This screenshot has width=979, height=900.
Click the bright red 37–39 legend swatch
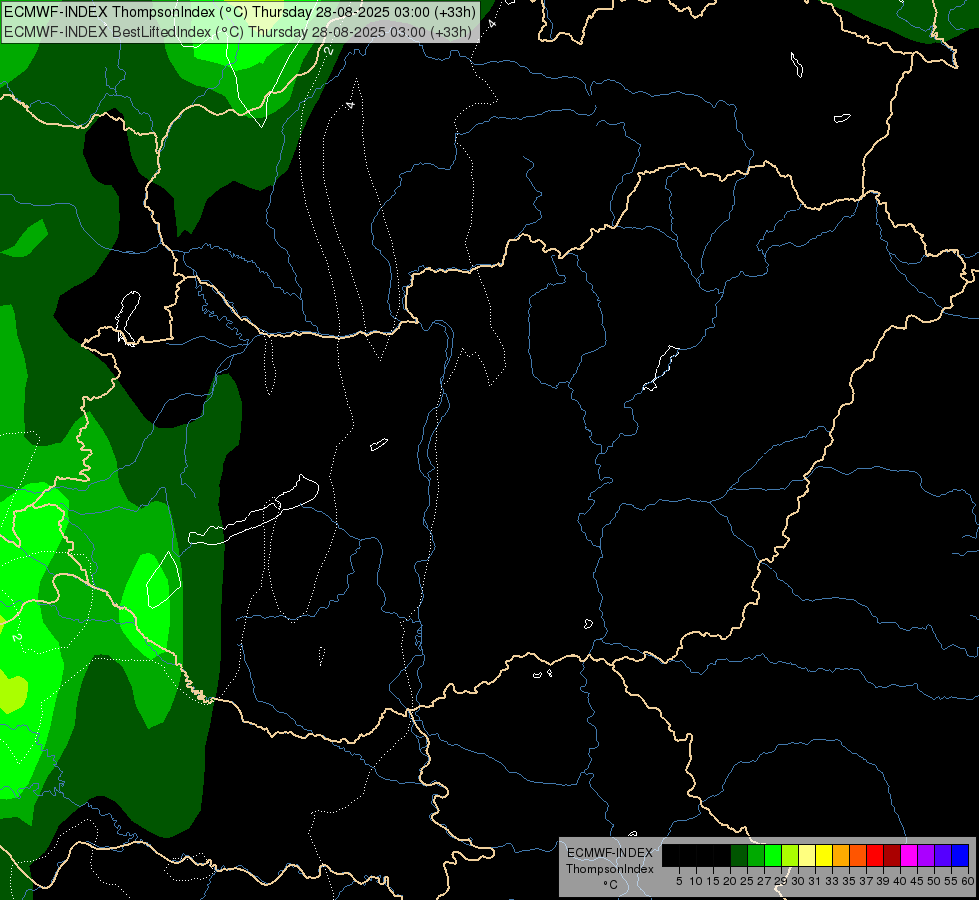coord(875,855)
